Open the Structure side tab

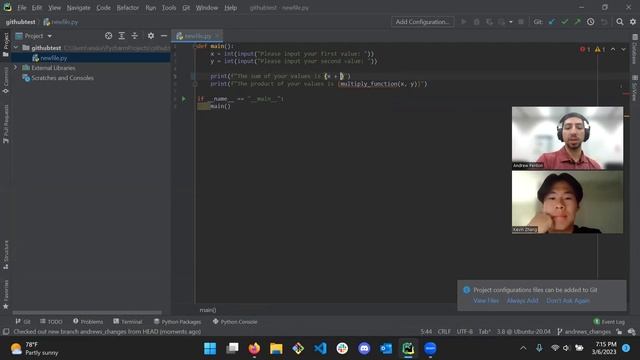[x=6, y=255]
